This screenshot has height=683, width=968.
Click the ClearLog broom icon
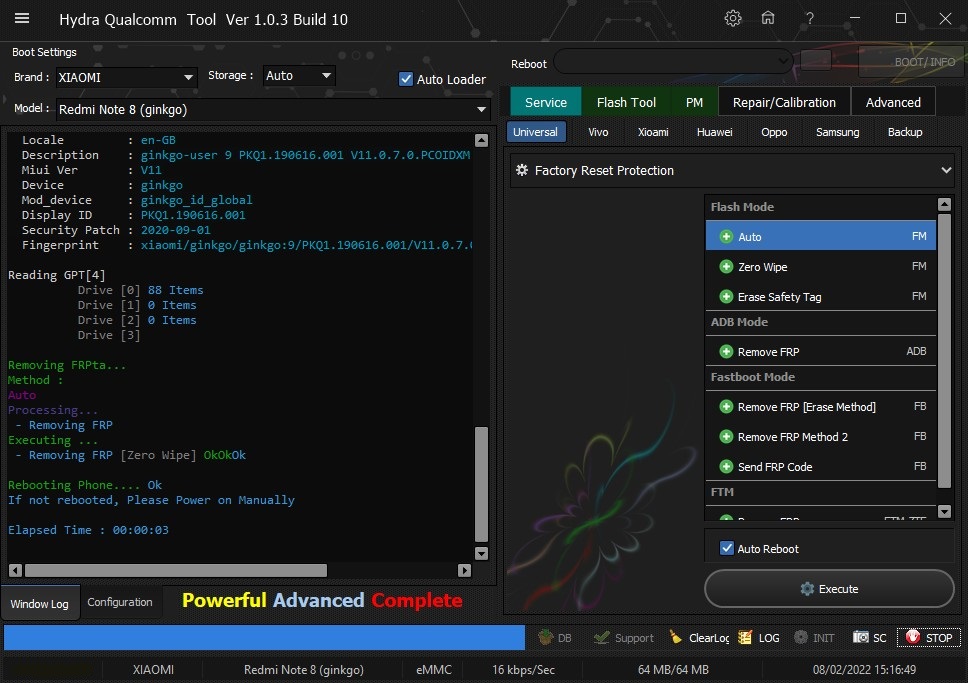[x=676, y=637]
